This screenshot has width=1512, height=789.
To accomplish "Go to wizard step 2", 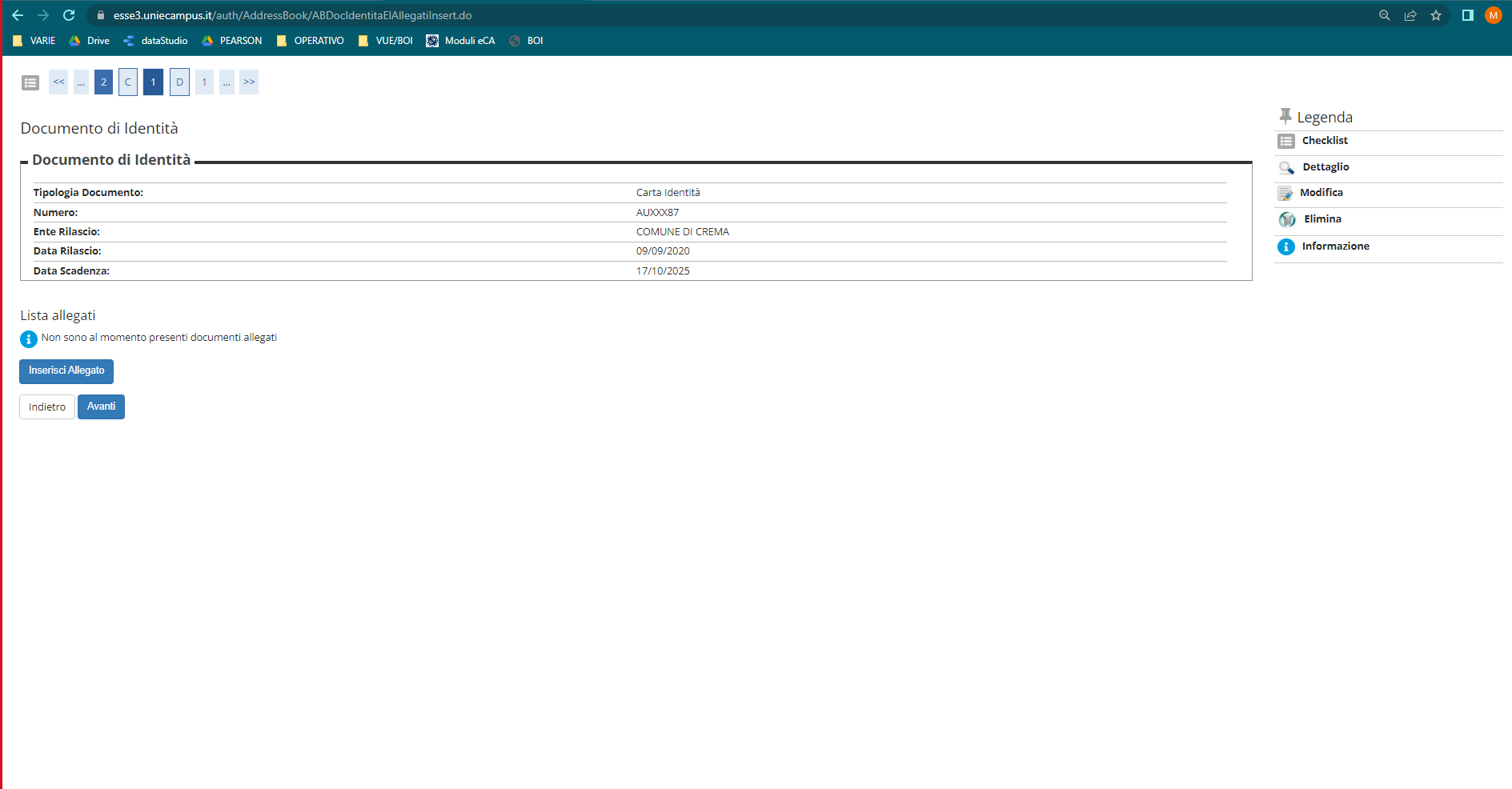I will click(103, 82).
